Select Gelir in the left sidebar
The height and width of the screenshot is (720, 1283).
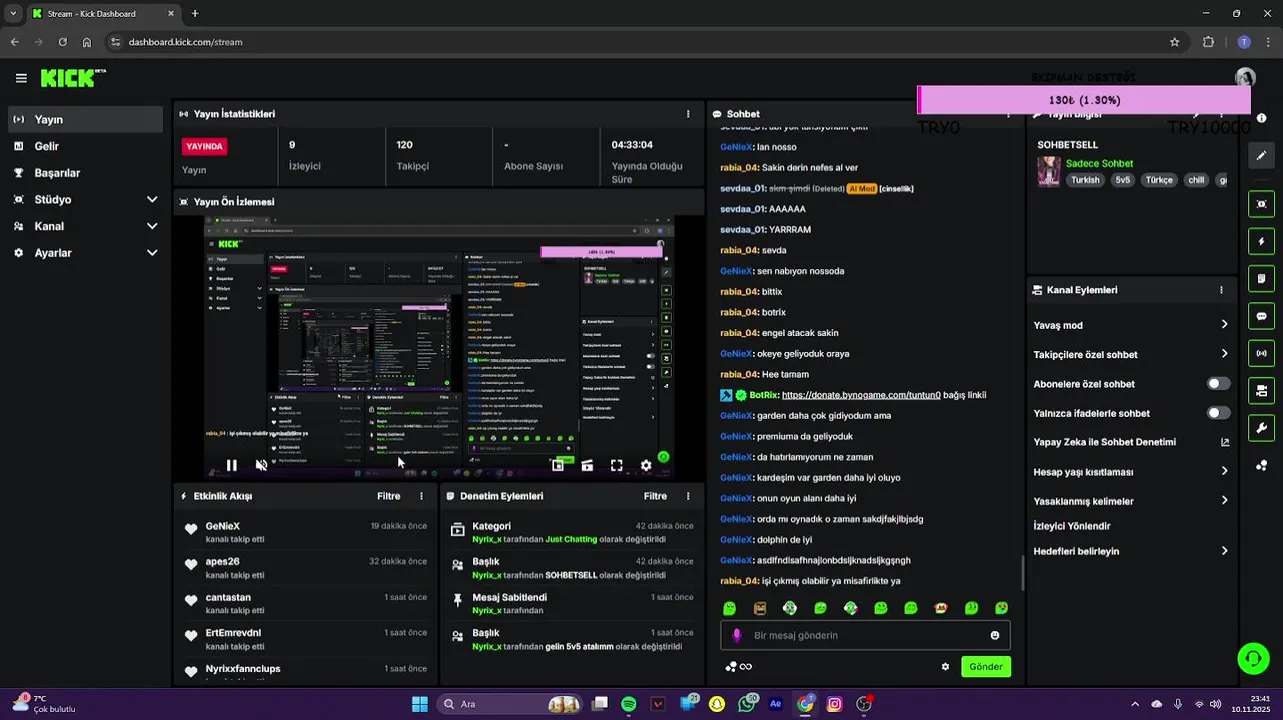pyautogui.click(x=84, y=146)
